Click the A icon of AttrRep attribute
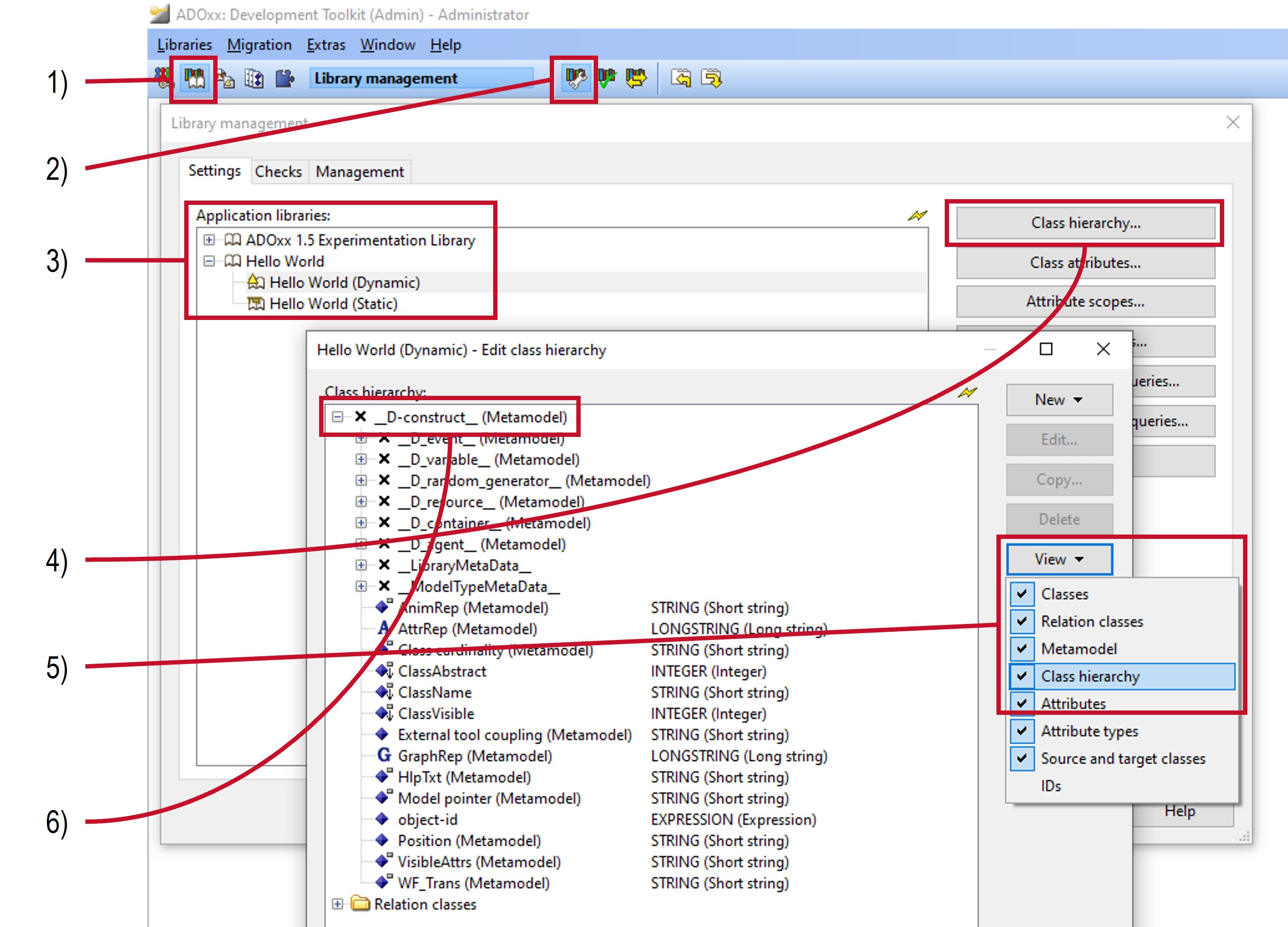Viewport: 1288px width, 927px height. pos(384,628)
